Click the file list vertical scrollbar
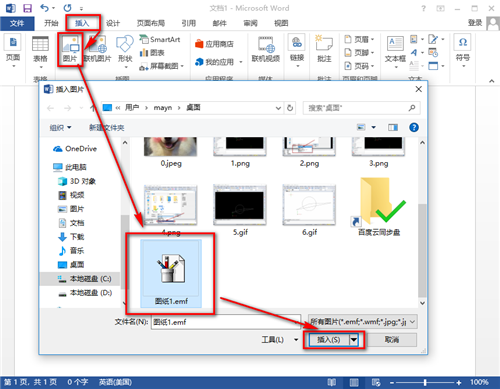The image size is (500, 389). point(422,250)
